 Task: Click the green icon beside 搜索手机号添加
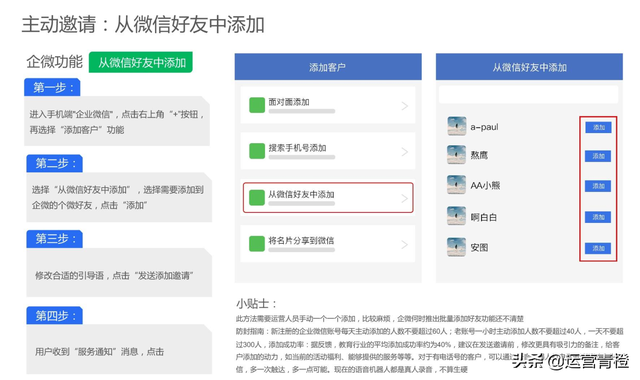tap(257, 151)
